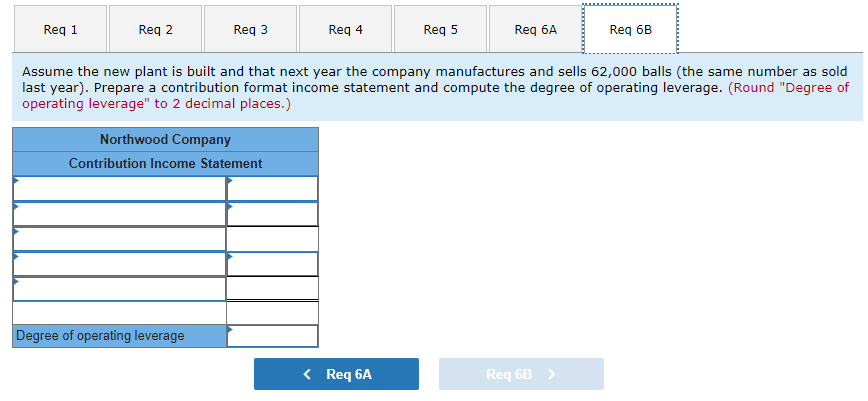This screenshot has height=401, width=868.
Task: Click first row amount input field
Action: (272, 188)
